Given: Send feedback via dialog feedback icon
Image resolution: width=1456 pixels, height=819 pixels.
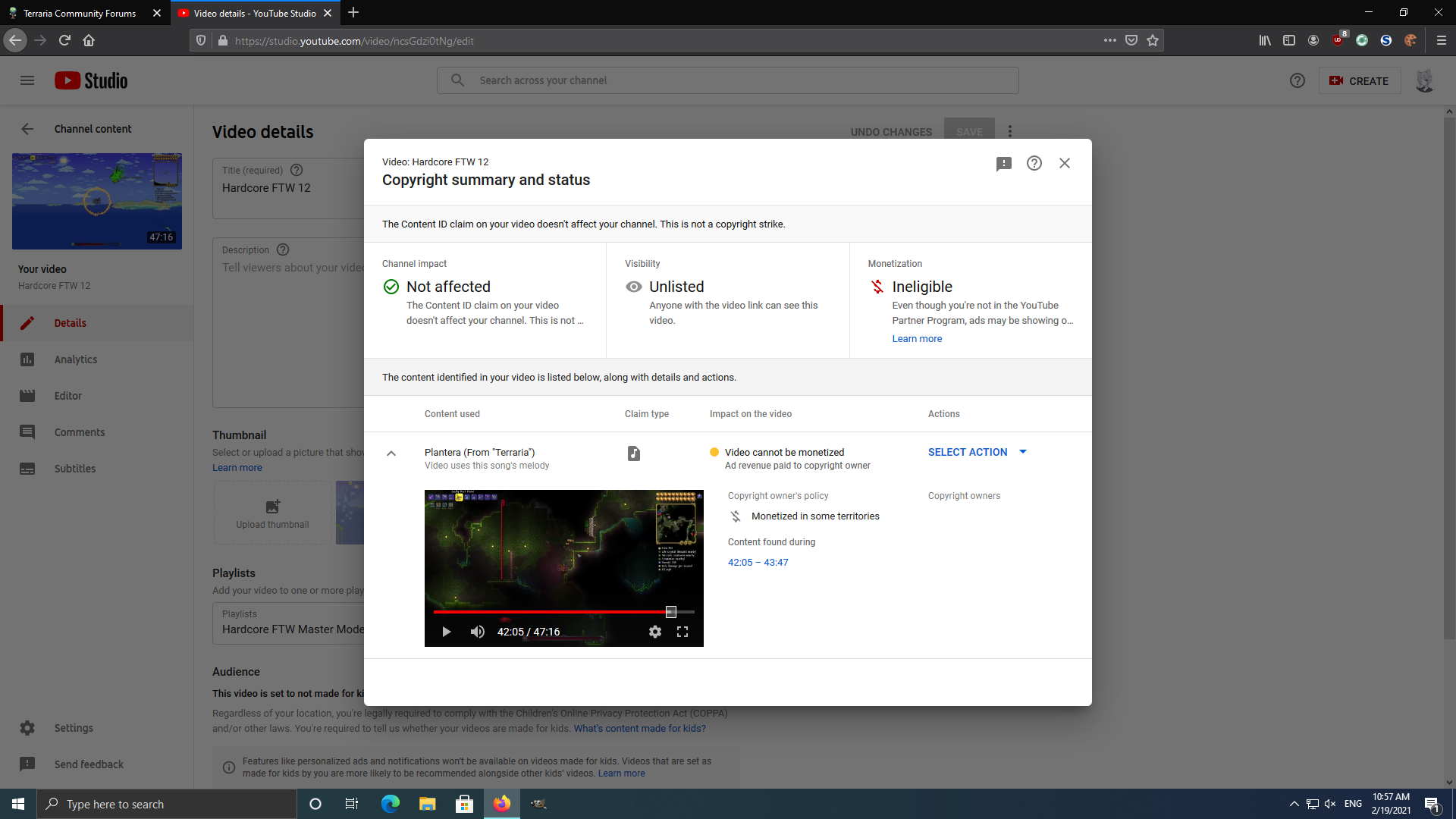Looking at the screenshot, I should [x=1004, y=164].
